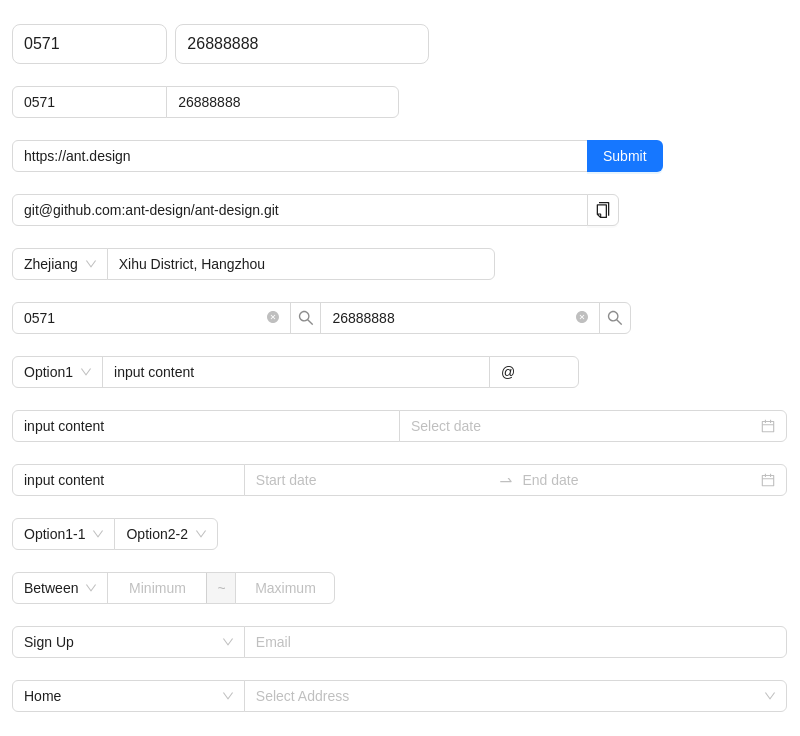Image resolution: width=800 pixels, height=736 pixels.
Task: Clear the 0571 search field using clear icon
Action: tap(273, 317)
